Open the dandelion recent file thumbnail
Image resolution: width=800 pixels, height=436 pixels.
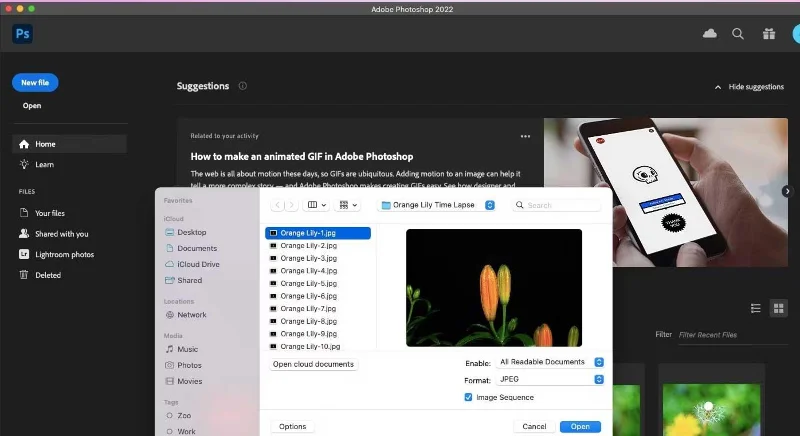[711, 409]
